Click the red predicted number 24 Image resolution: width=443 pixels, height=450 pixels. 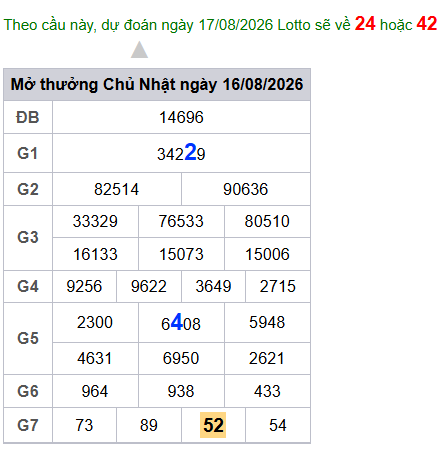pyautogui.click(x=365, y=24)
